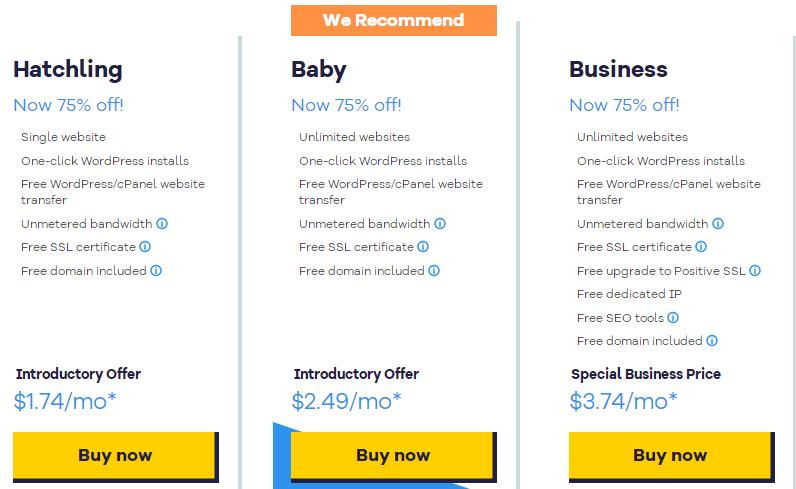The width and height of the screenshot is (796, 489).
Task: Select the Business plan heading
Action: click(618, 70)
